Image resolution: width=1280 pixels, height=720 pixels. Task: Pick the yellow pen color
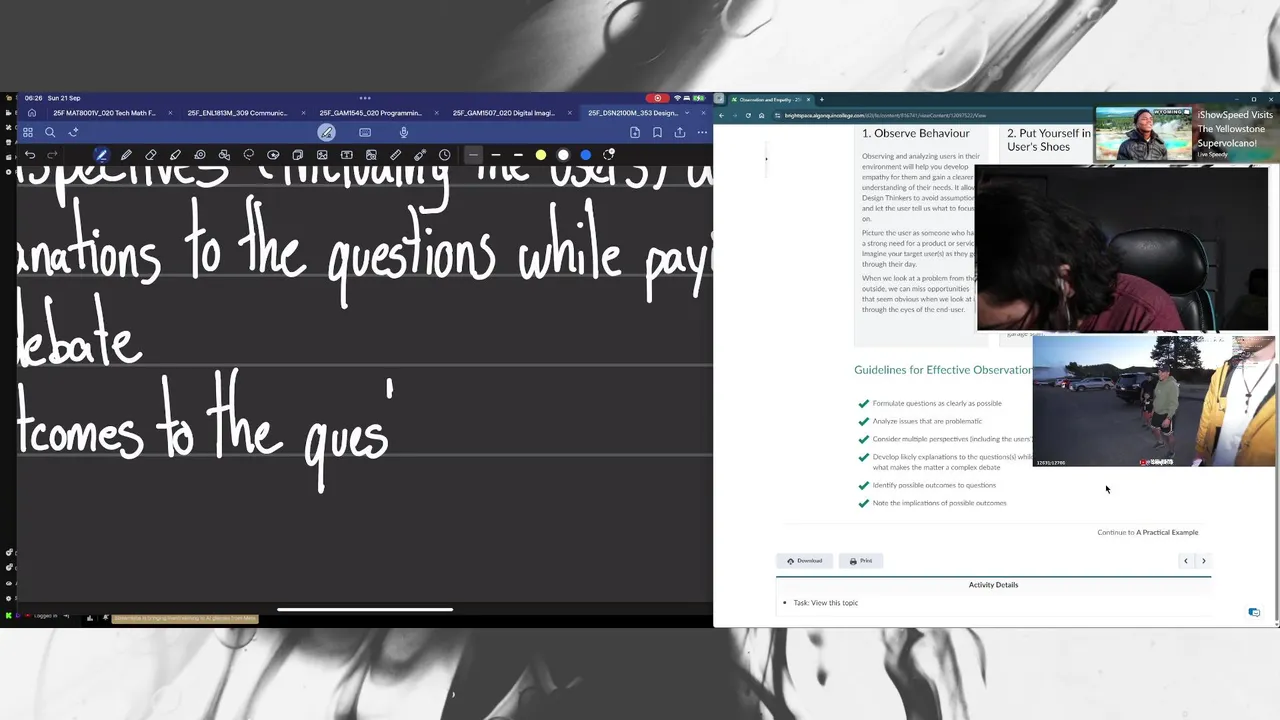pos(541,155)
